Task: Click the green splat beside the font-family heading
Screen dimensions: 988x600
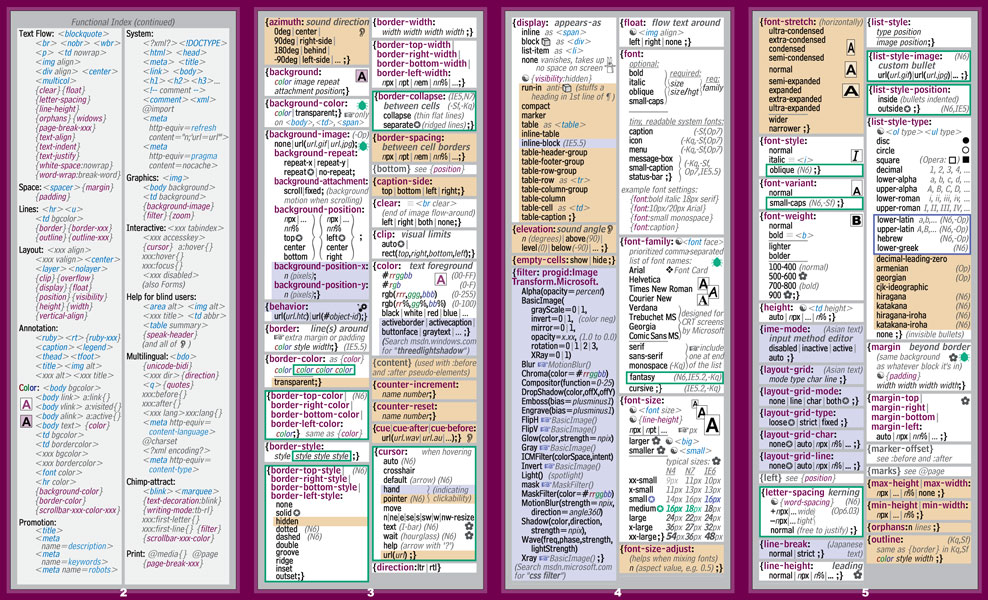Action: pyautogui.click(x=716, y=262)
